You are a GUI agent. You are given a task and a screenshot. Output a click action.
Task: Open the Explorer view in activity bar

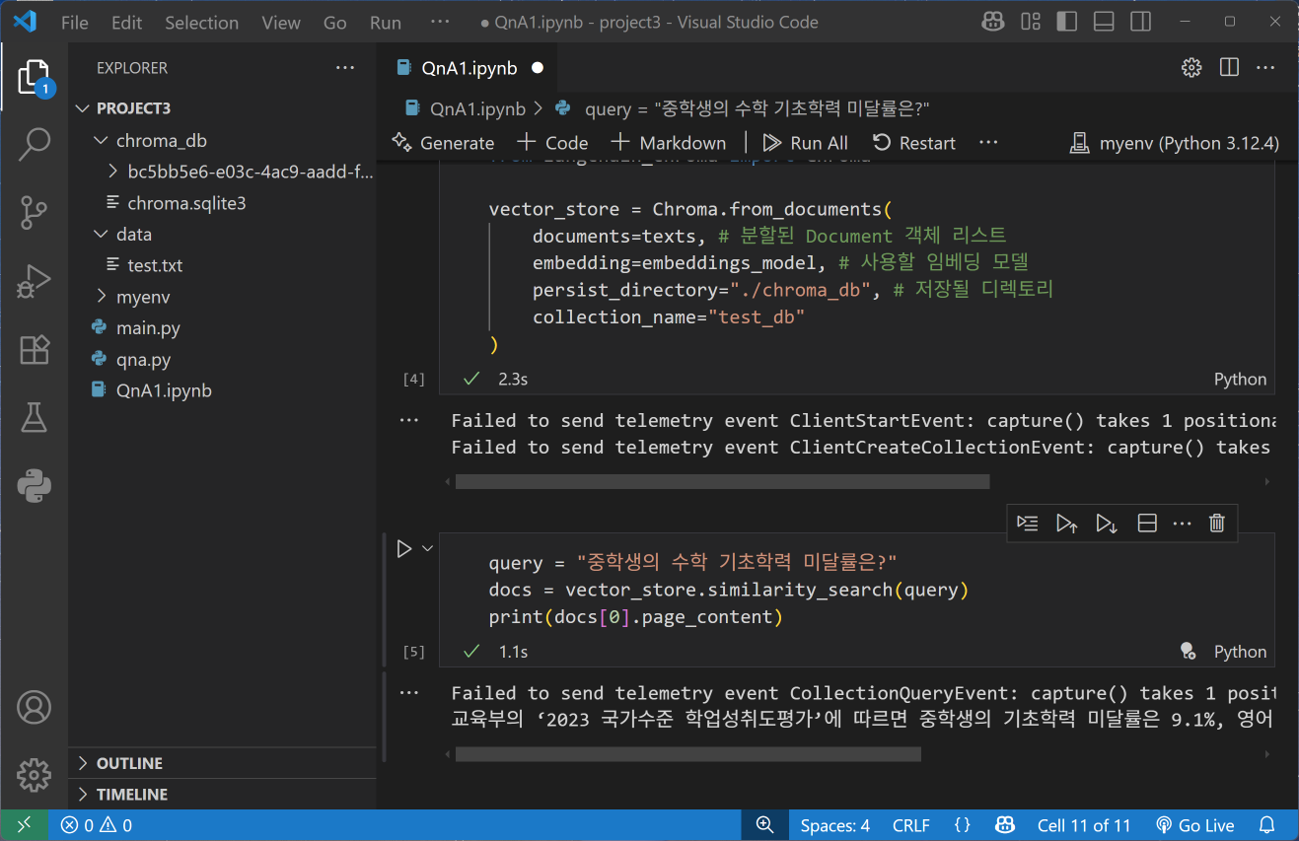[x=34, y=79]
